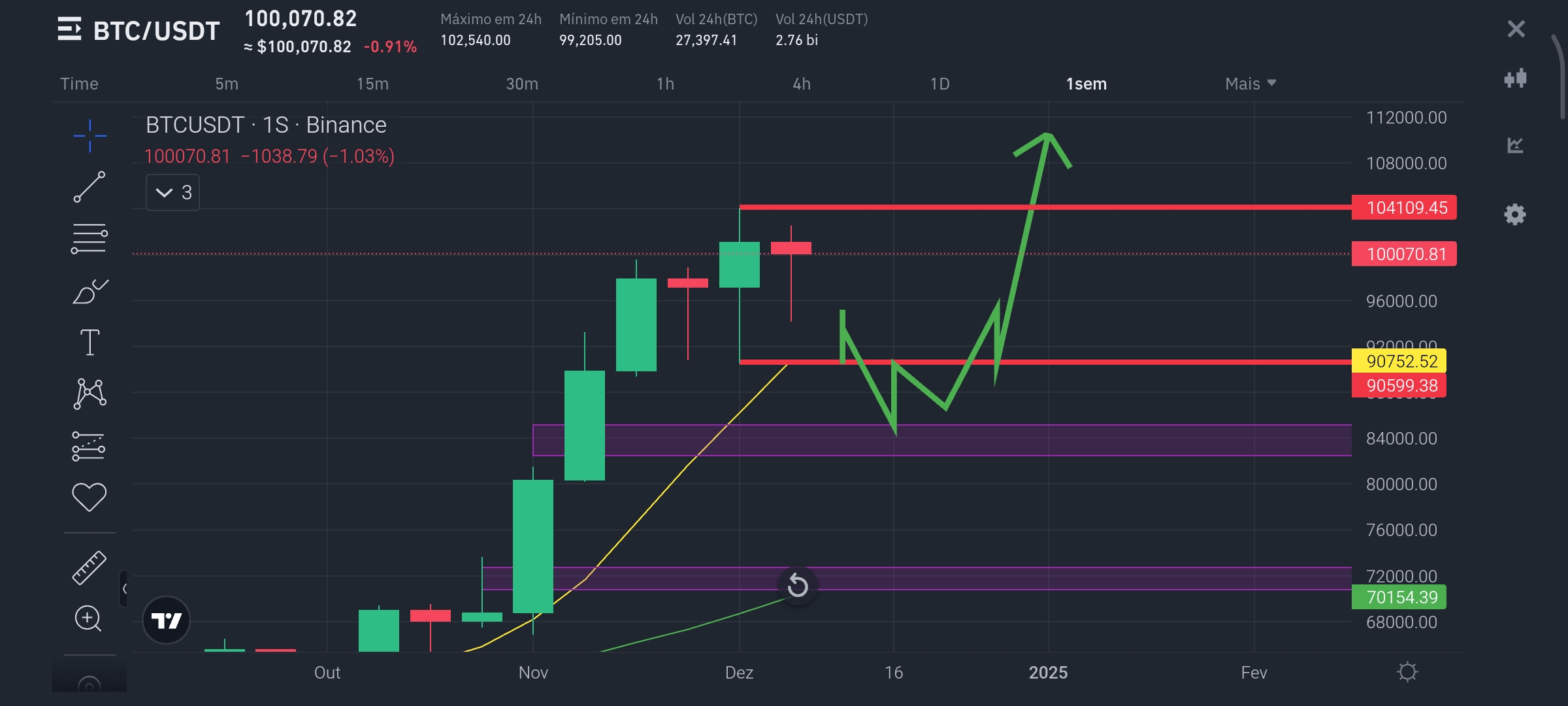The height and width of the screenshot is (706, 1568).
Task: Select the trend line drawing tool
Action: (x=90, y=187)
